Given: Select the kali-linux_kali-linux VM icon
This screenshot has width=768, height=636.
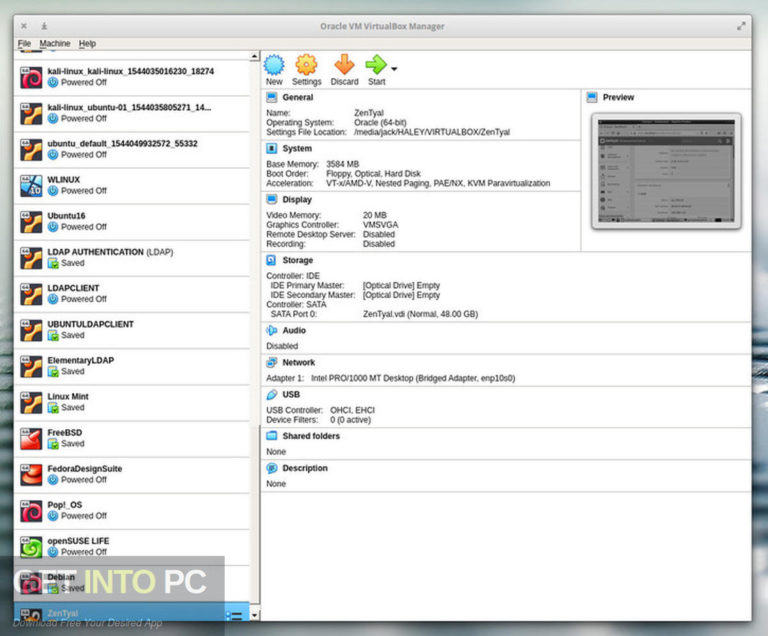Looking at the screenshot, I should 31,77.
